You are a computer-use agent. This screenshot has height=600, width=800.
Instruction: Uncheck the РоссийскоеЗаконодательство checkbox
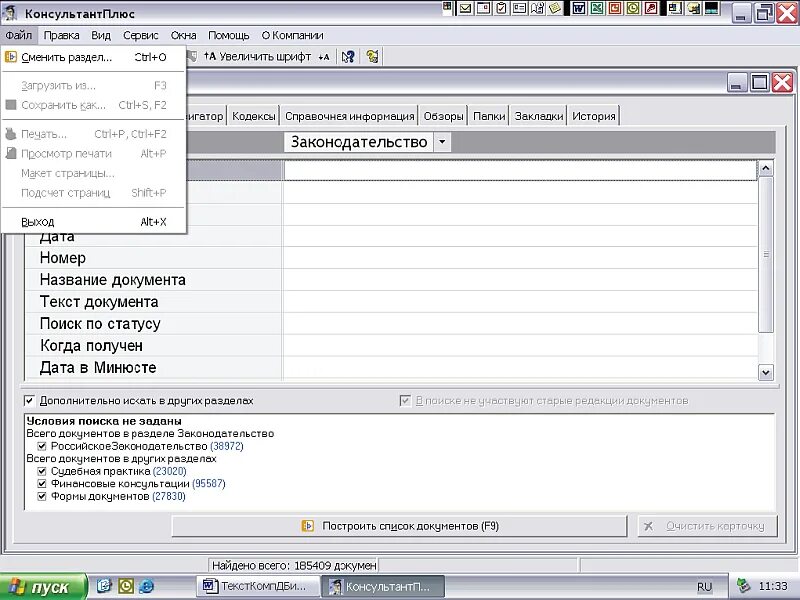click(x=42, y=446)
